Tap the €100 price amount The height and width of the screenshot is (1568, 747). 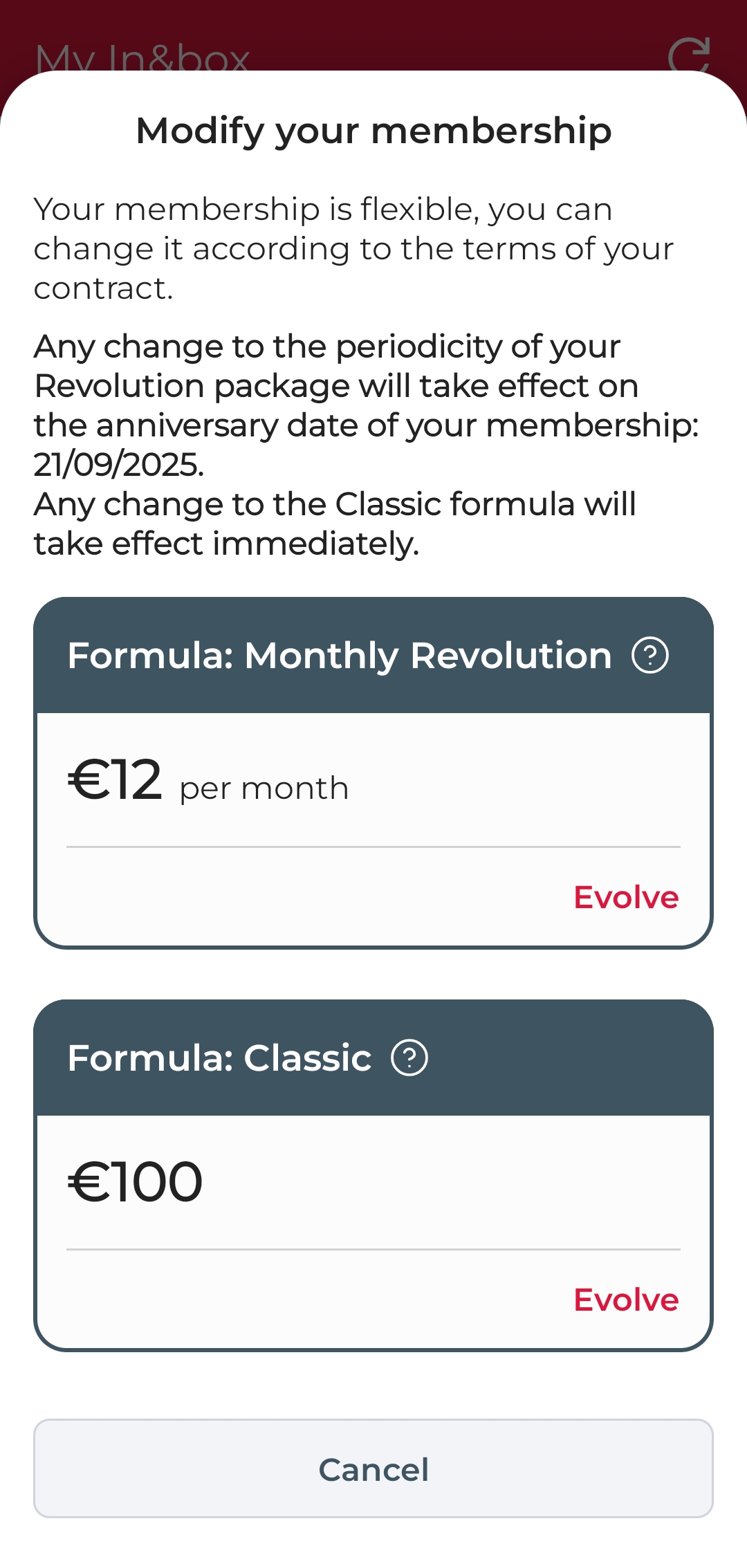tap(136, 1182)
